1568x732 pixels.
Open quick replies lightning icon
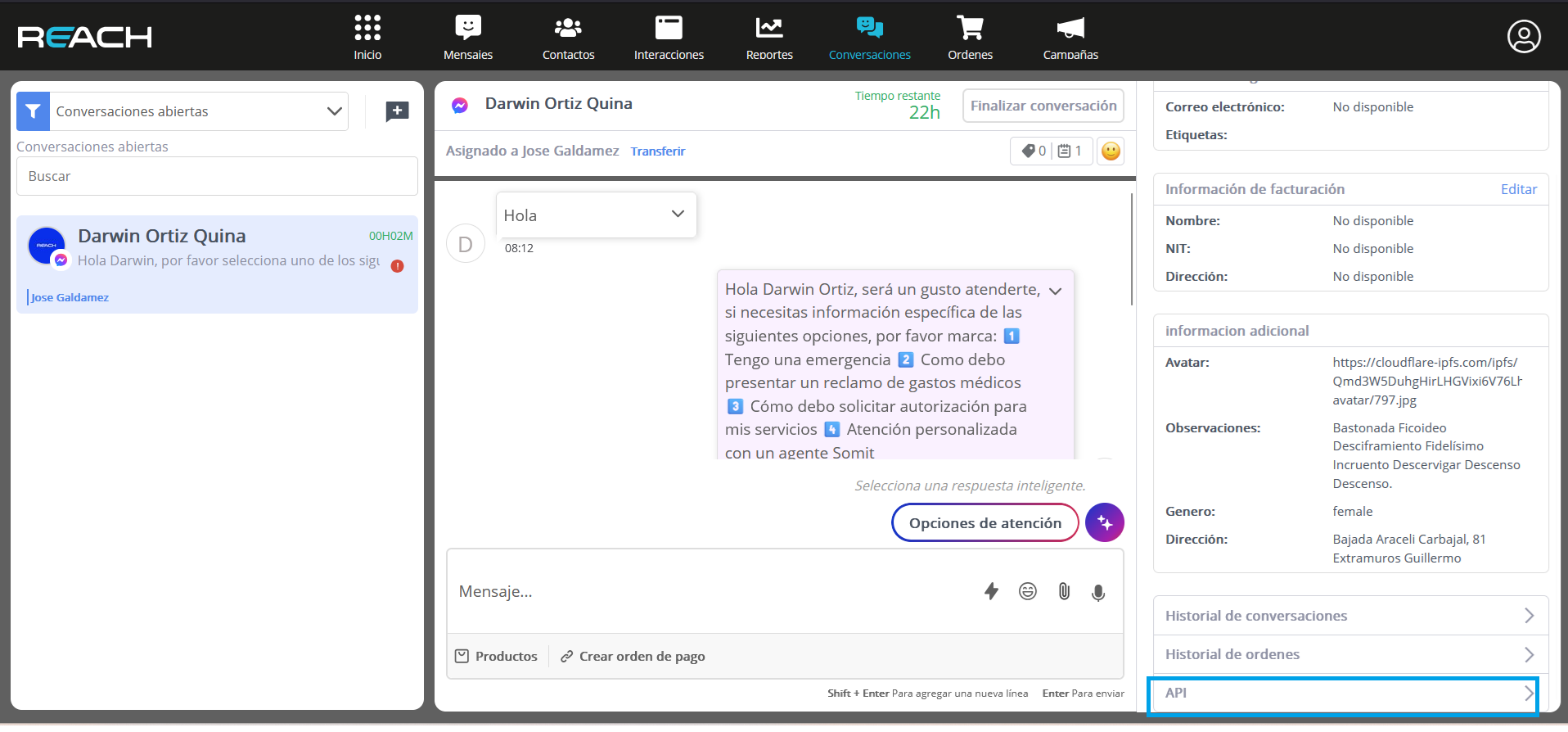[x=991, y=591]
